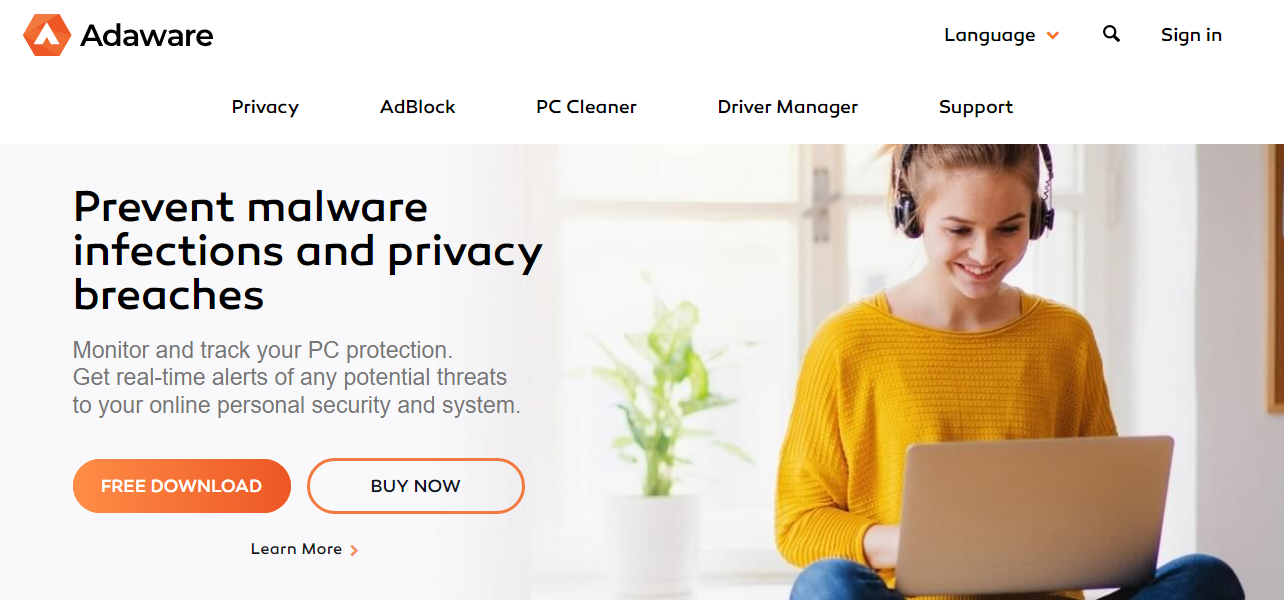Click the orange chevron beside Language
This screenshot has width=1284, height=600.
(x=1052, y=36)
